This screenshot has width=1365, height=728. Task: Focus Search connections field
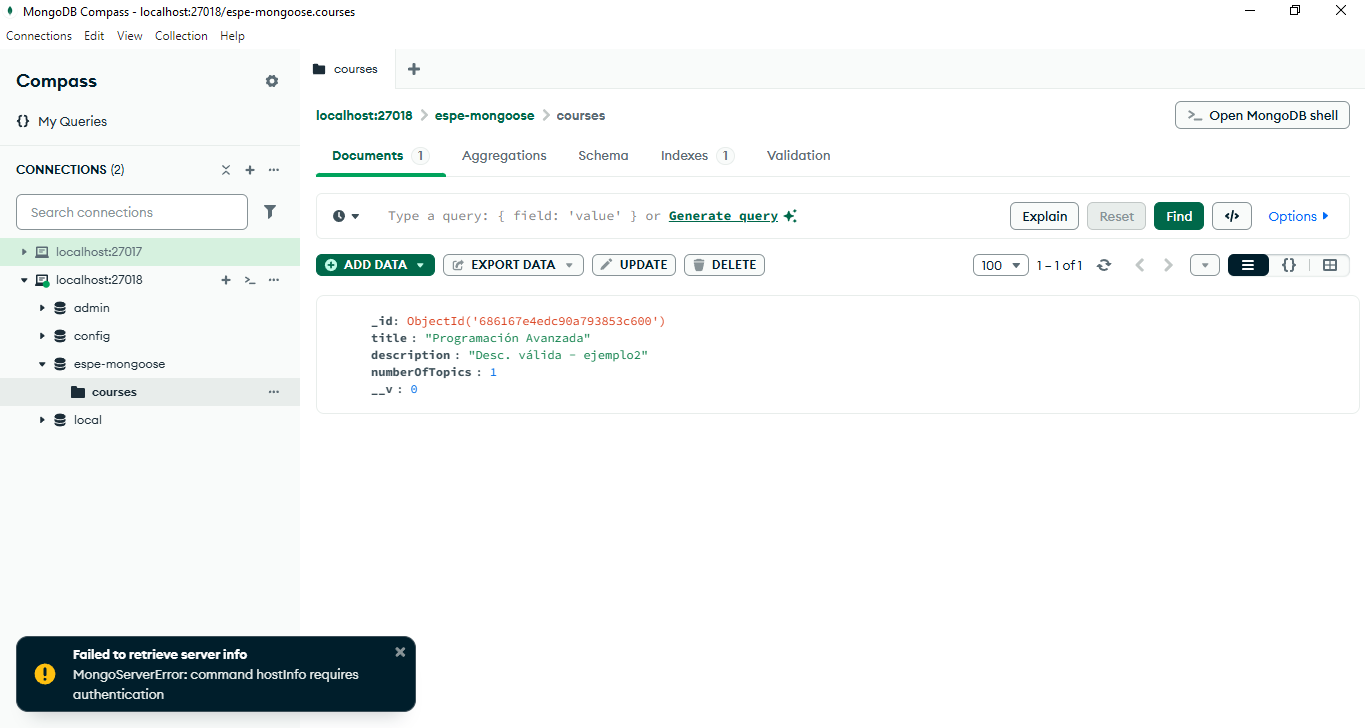pos(132,212)
